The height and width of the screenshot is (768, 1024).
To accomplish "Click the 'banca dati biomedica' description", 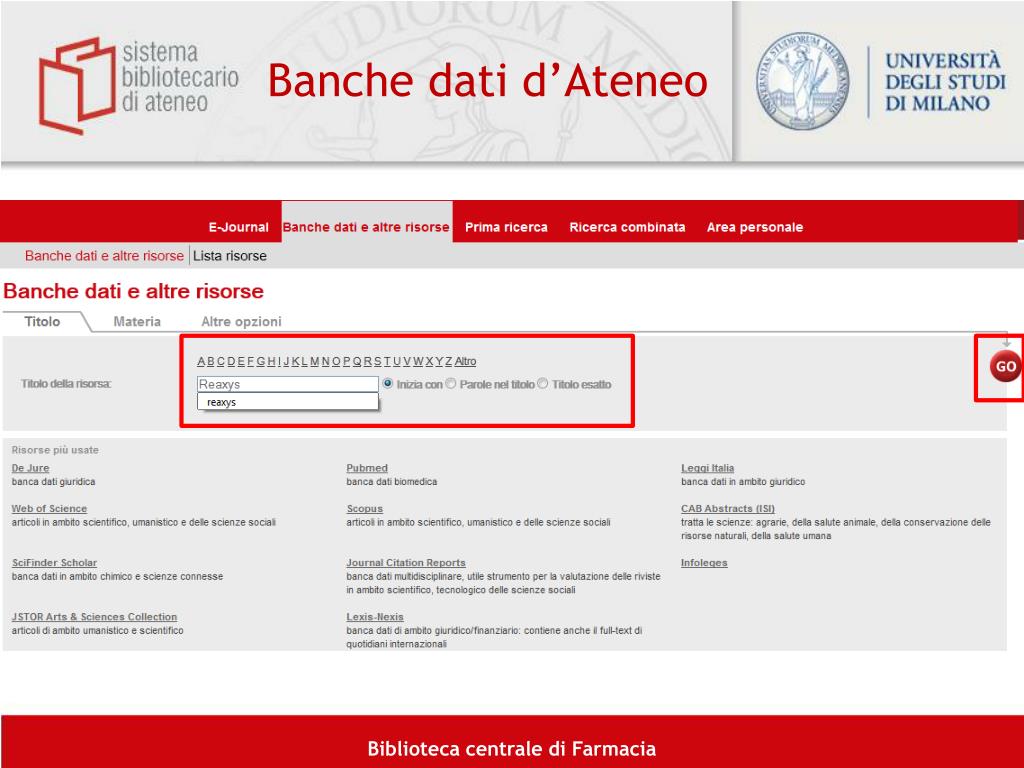I will 391,482.
